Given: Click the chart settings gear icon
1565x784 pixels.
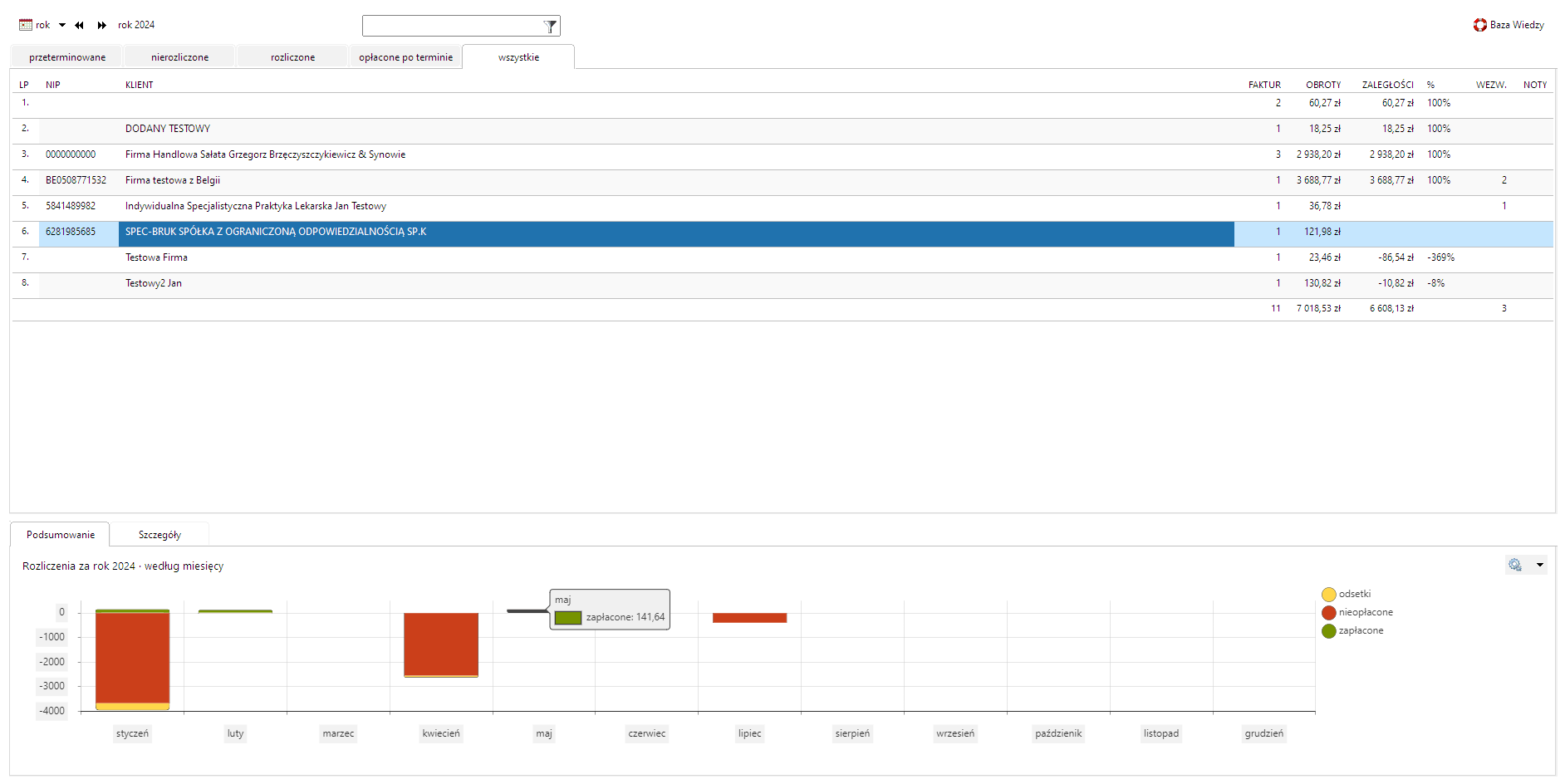Looking at the screenshot, I should pyautogui.click(x=1515, y=565).
